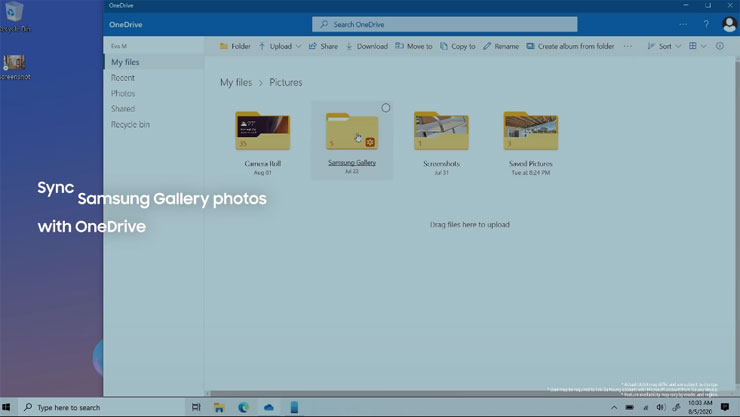The image size is (740, 417).
Task: Click the Camera Roll folder name
Action: 263,164
